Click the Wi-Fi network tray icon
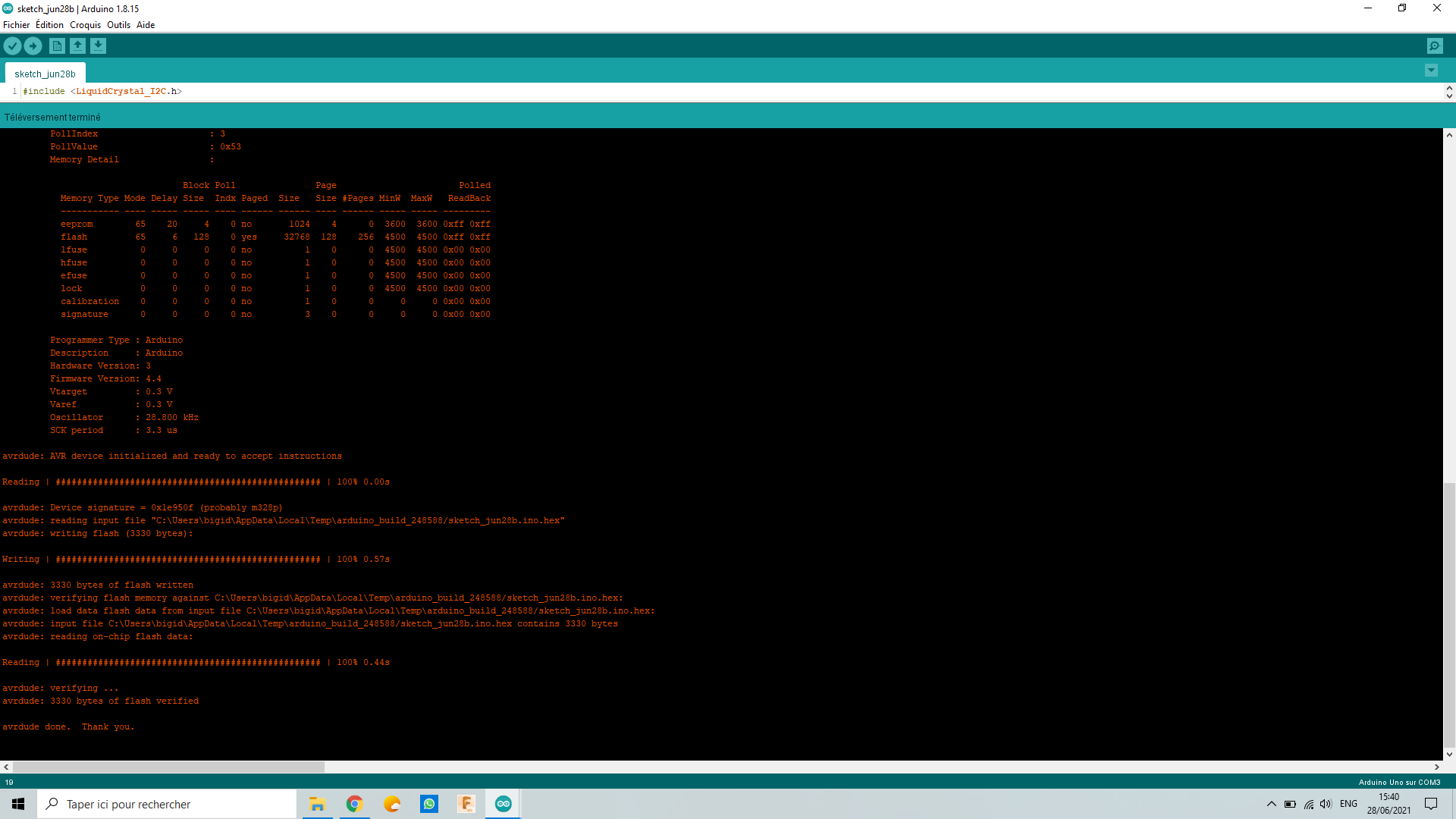1456x819 pixels. coord(1308,804)
